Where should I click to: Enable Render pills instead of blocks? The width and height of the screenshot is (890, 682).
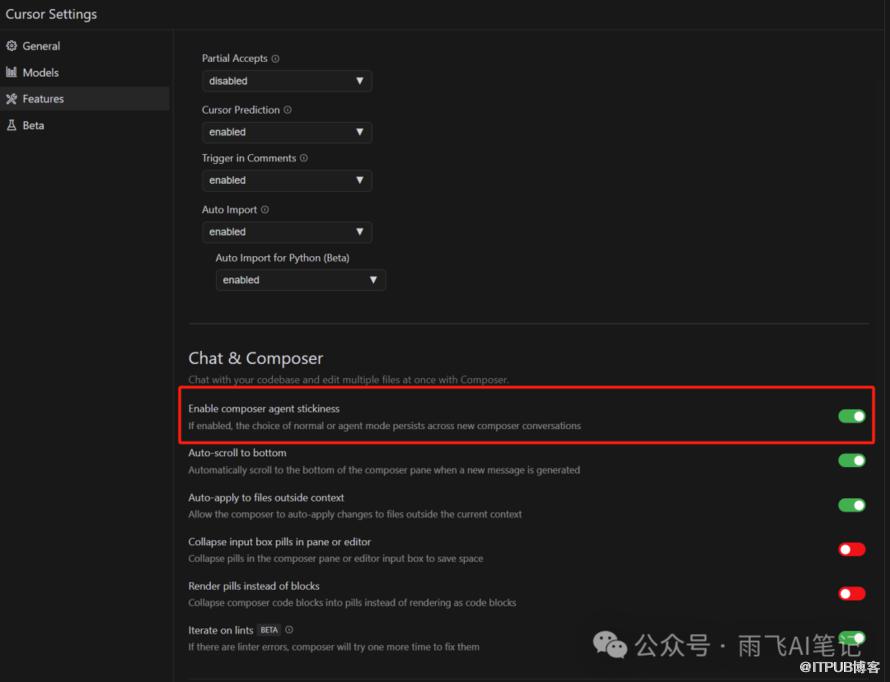point(851,593)
